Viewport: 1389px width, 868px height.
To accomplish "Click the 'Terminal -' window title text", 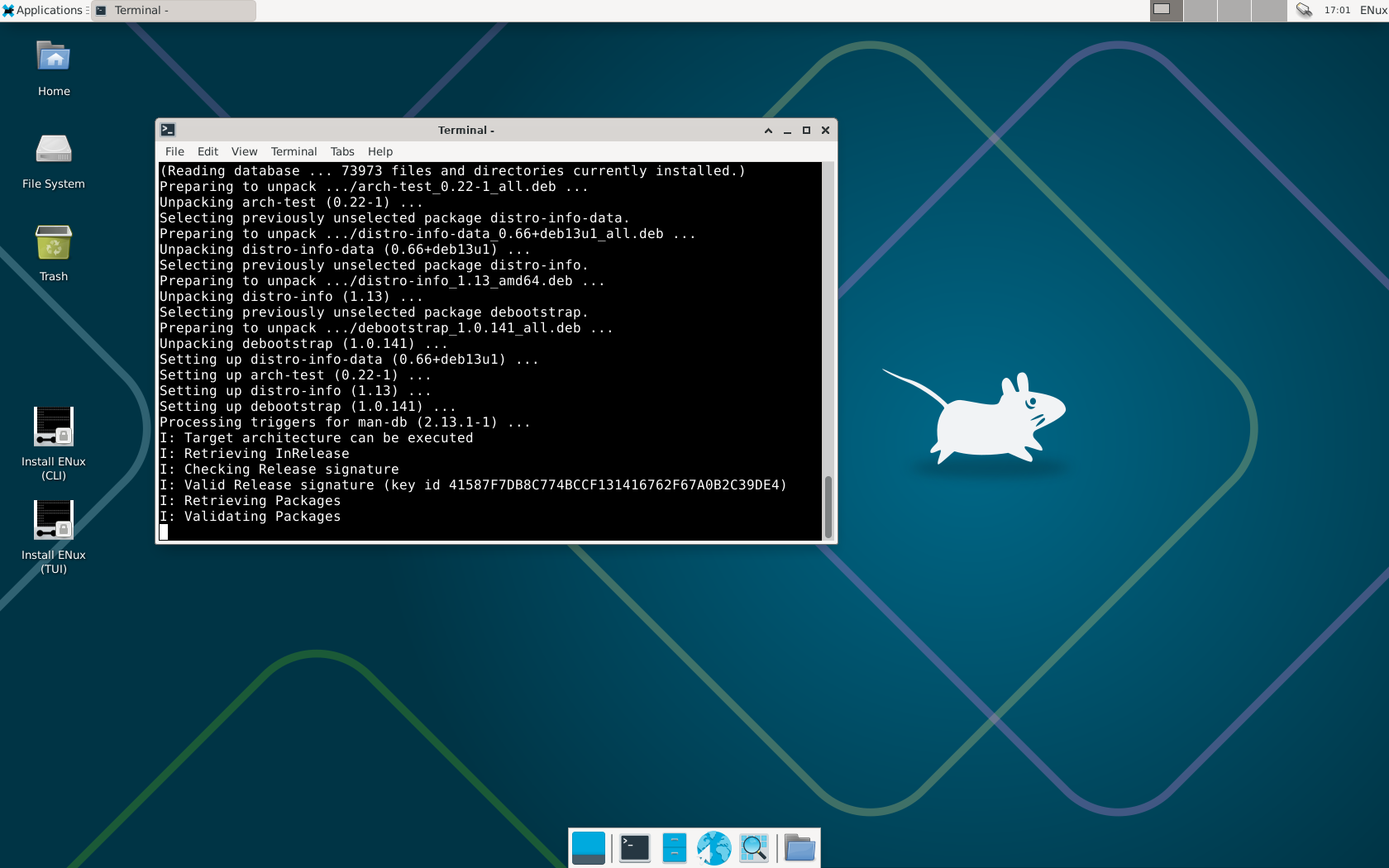I will (x=466, y=130).
